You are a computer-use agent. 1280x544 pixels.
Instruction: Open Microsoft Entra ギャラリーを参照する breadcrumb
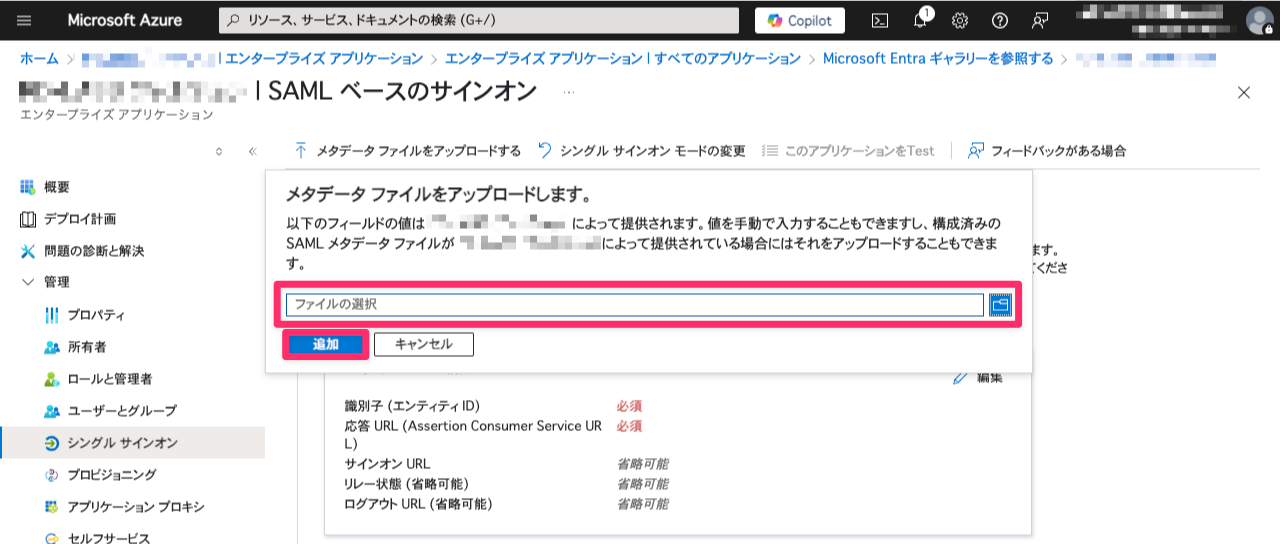click(x=938, y=59)
